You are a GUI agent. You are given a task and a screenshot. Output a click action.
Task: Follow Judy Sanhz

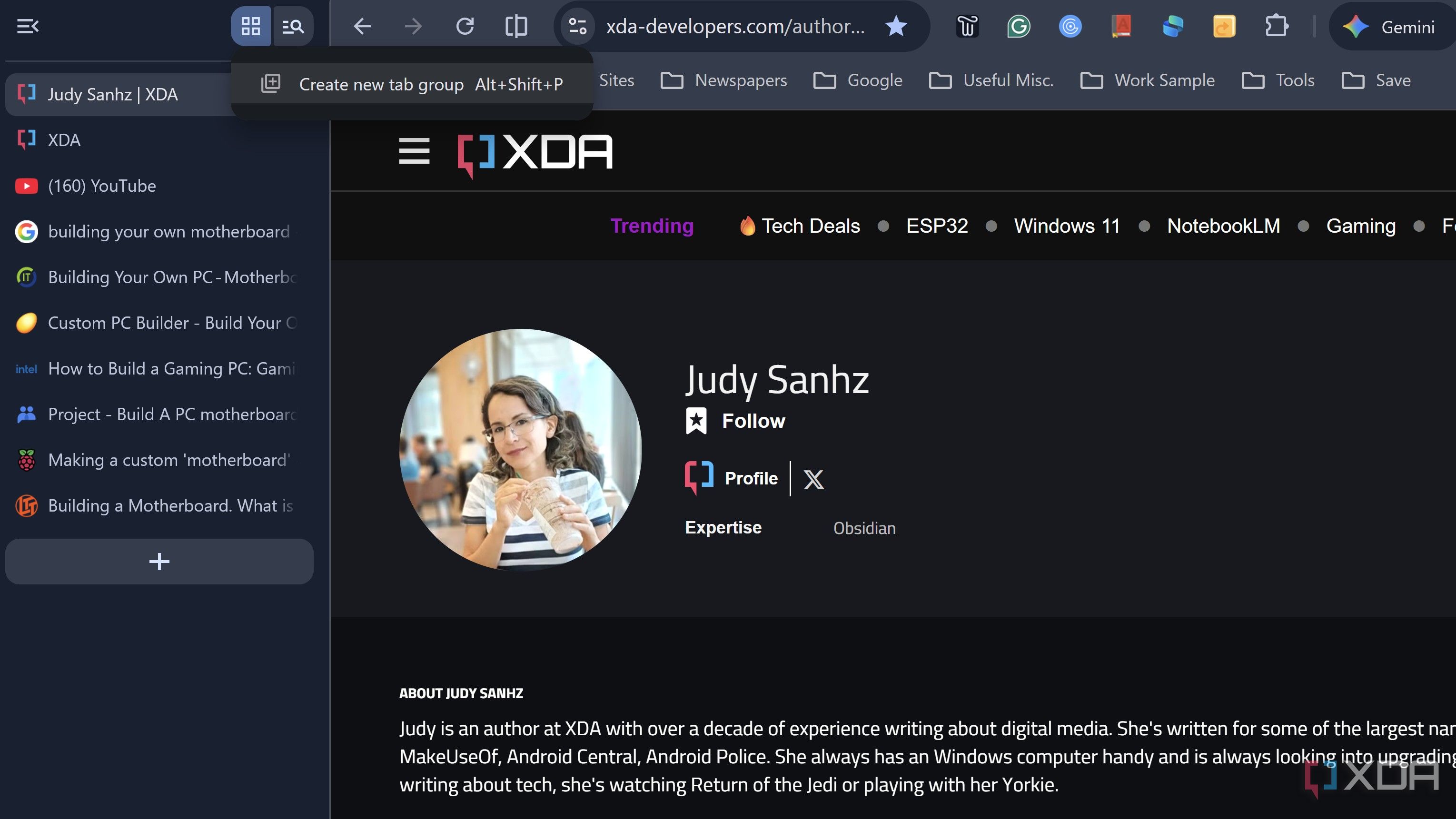point(735,421)
